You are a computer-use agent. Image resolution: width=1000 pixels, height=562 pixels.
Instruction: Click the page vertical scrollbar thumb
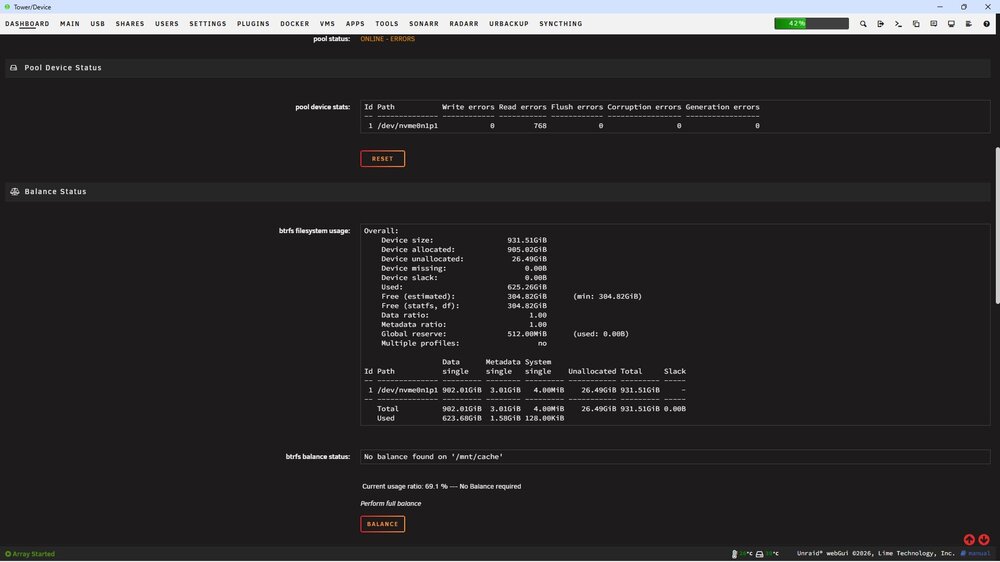tap(997, 226)
